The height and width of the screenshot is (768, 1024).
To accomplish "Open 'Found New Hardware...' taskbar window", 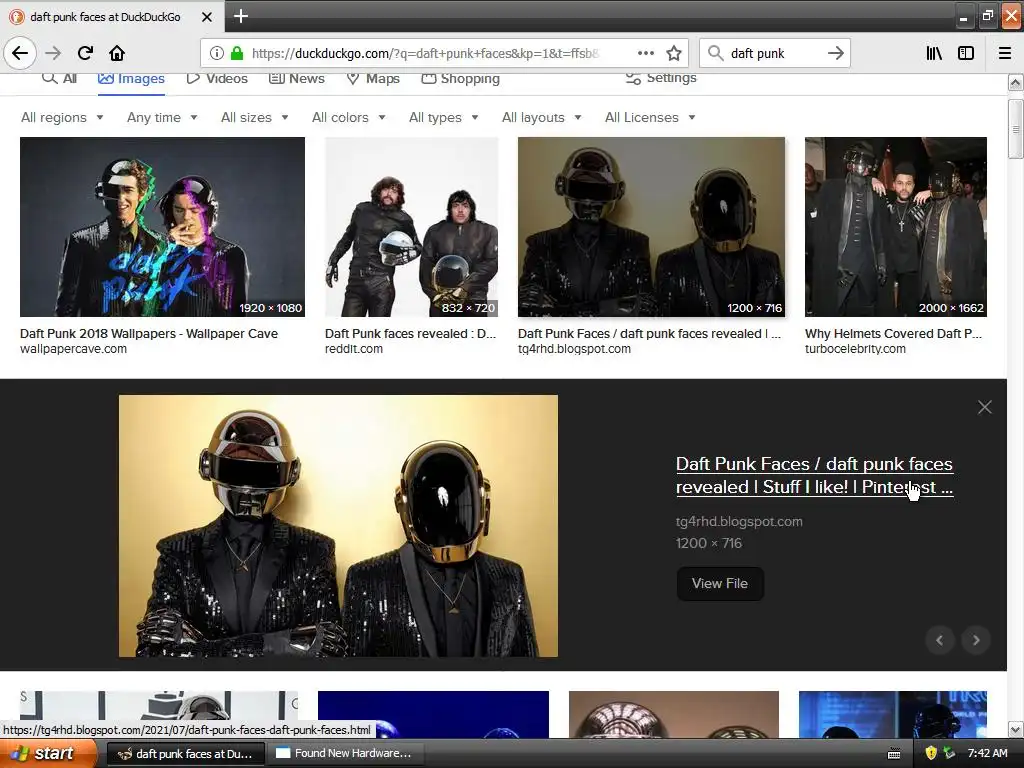I will pyautogui.click(x=344, y=754).
